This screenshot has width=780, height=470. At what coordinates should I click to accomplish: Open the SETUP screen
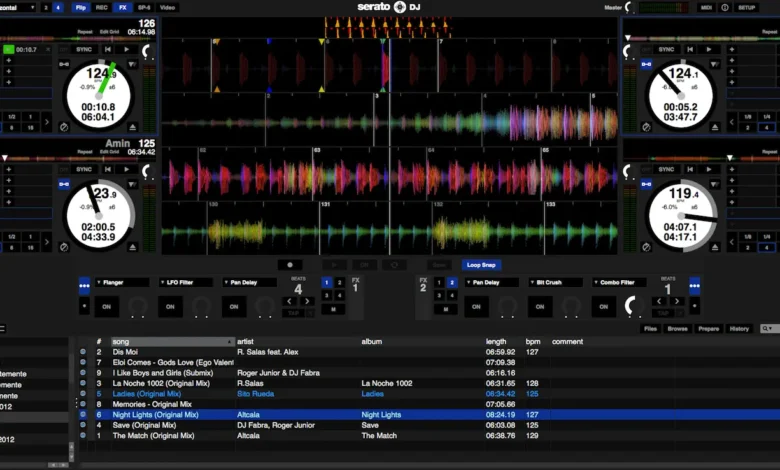click(x=747, y=7)
